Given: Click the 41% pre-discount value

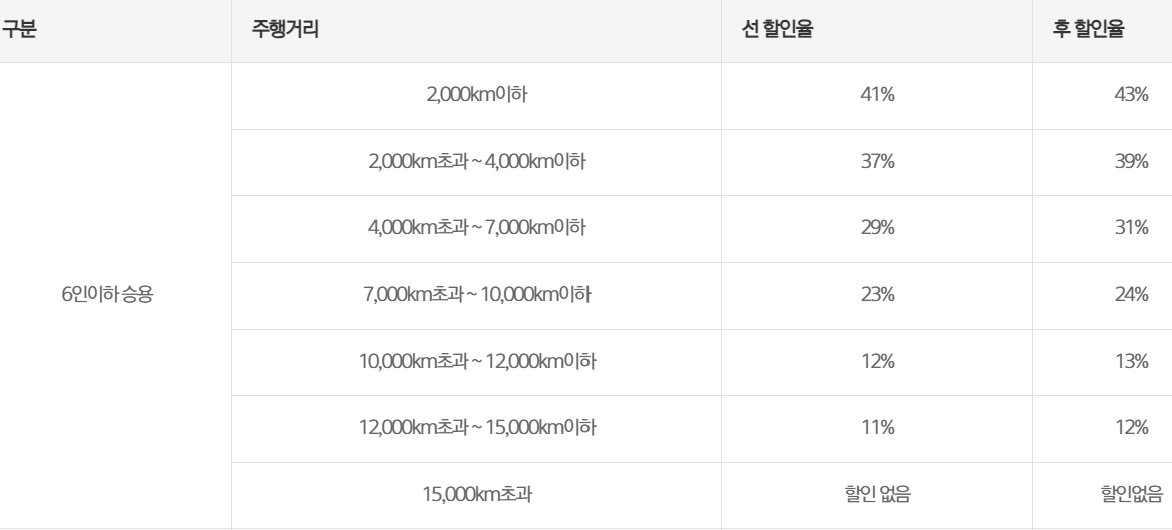Looking at the screenshot, I should point(877,96).
